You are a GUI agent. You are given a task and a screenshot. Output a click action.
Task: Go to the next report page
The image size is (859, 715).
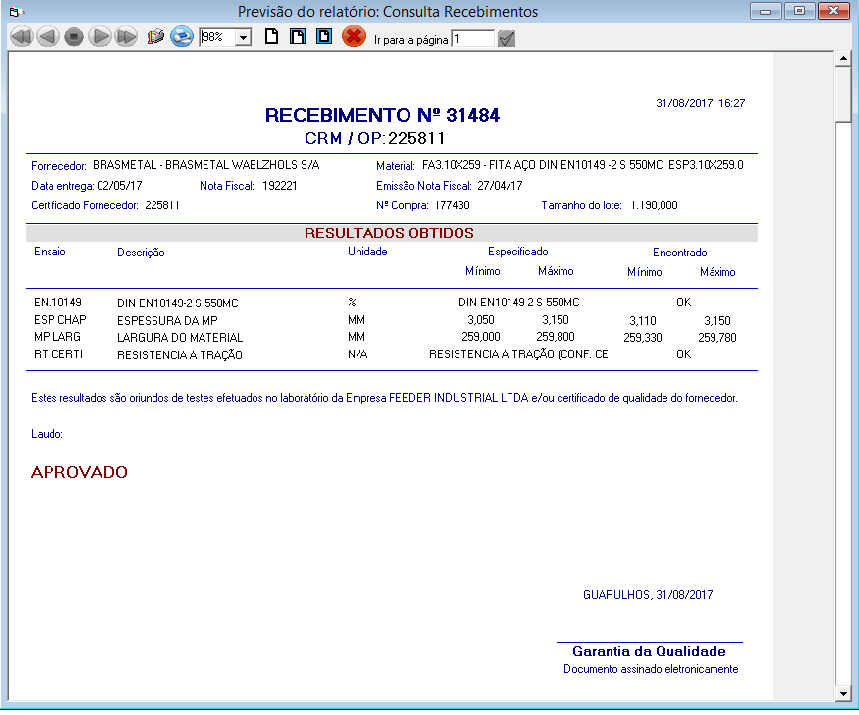click(x=100, y=37)
